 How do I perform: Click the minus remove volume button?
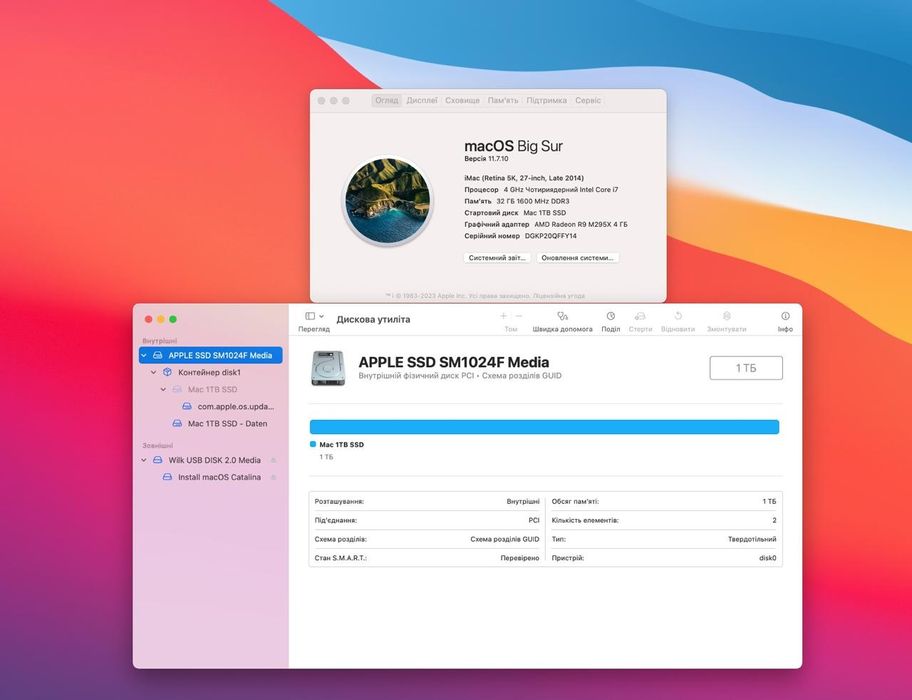coord(519,316)
